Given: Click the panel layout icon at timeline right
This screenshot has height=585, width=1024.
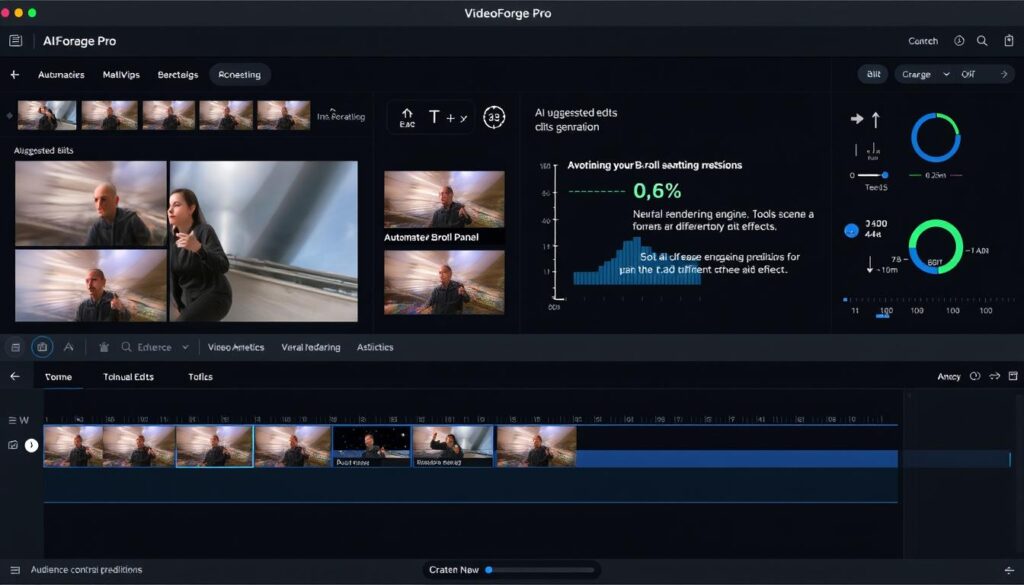Looking at the screenshot, I should 1013,376.
